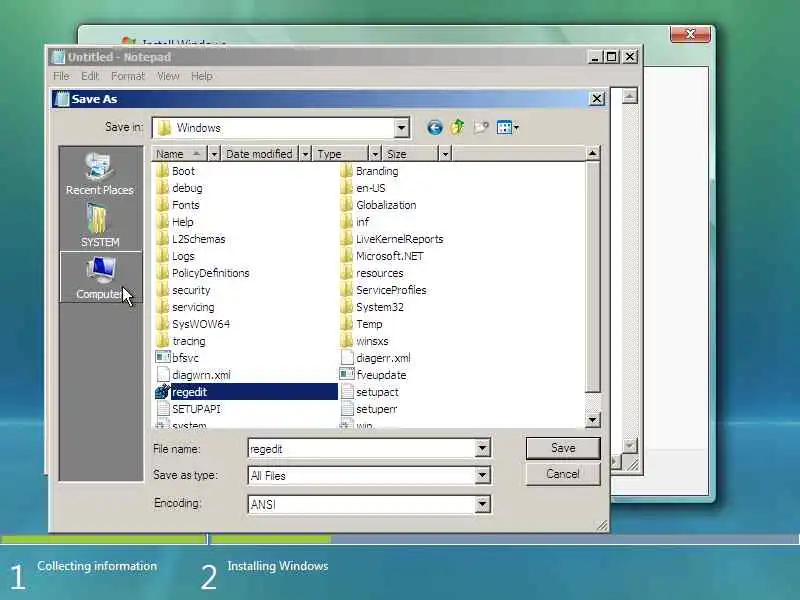
Task: Click the Save button
Action: (x=563, y=448)
